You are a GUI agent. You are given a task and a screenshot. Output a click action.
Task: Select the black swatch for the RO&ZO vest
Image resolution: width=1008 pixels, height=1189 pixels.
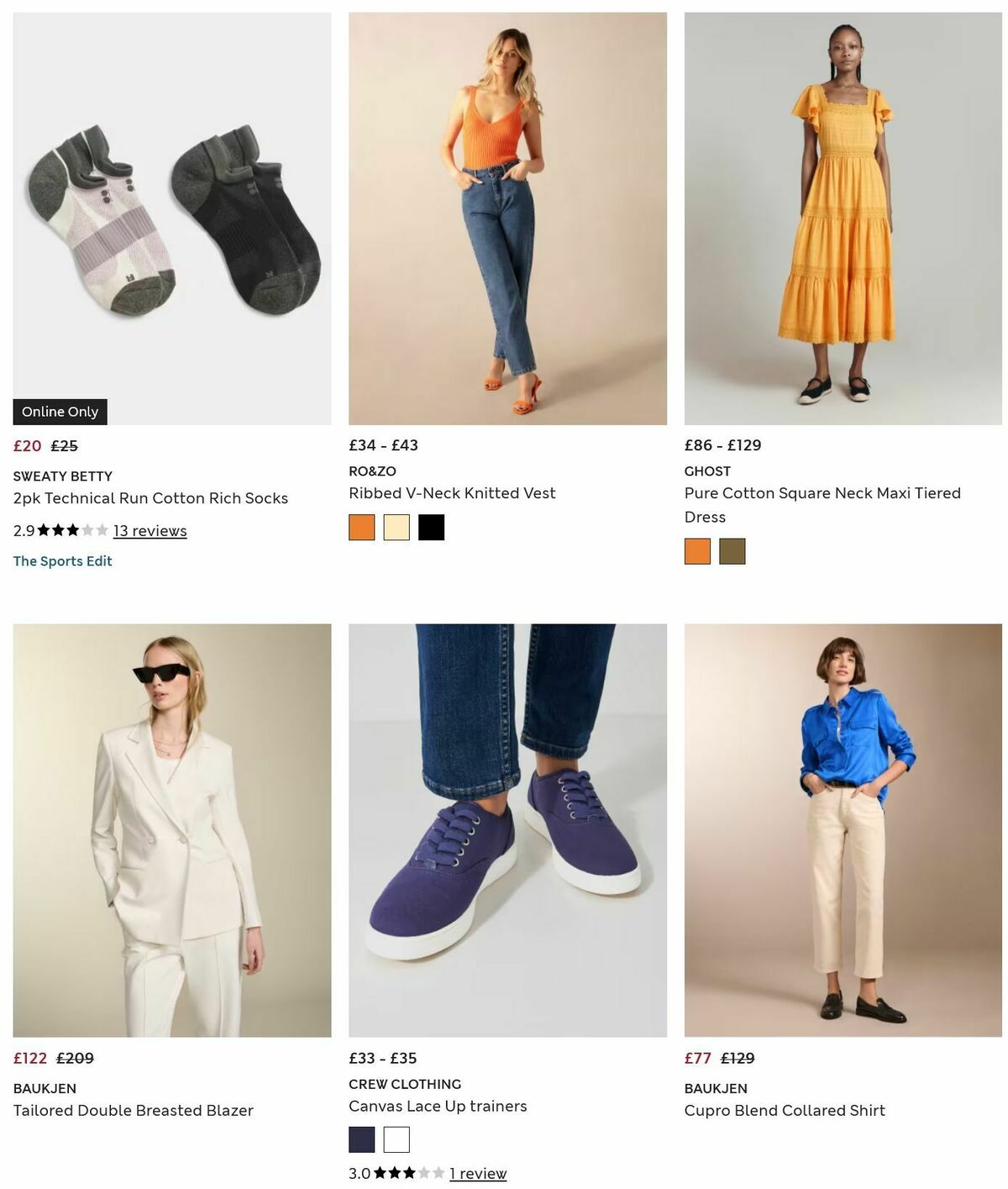click(431, 528)
